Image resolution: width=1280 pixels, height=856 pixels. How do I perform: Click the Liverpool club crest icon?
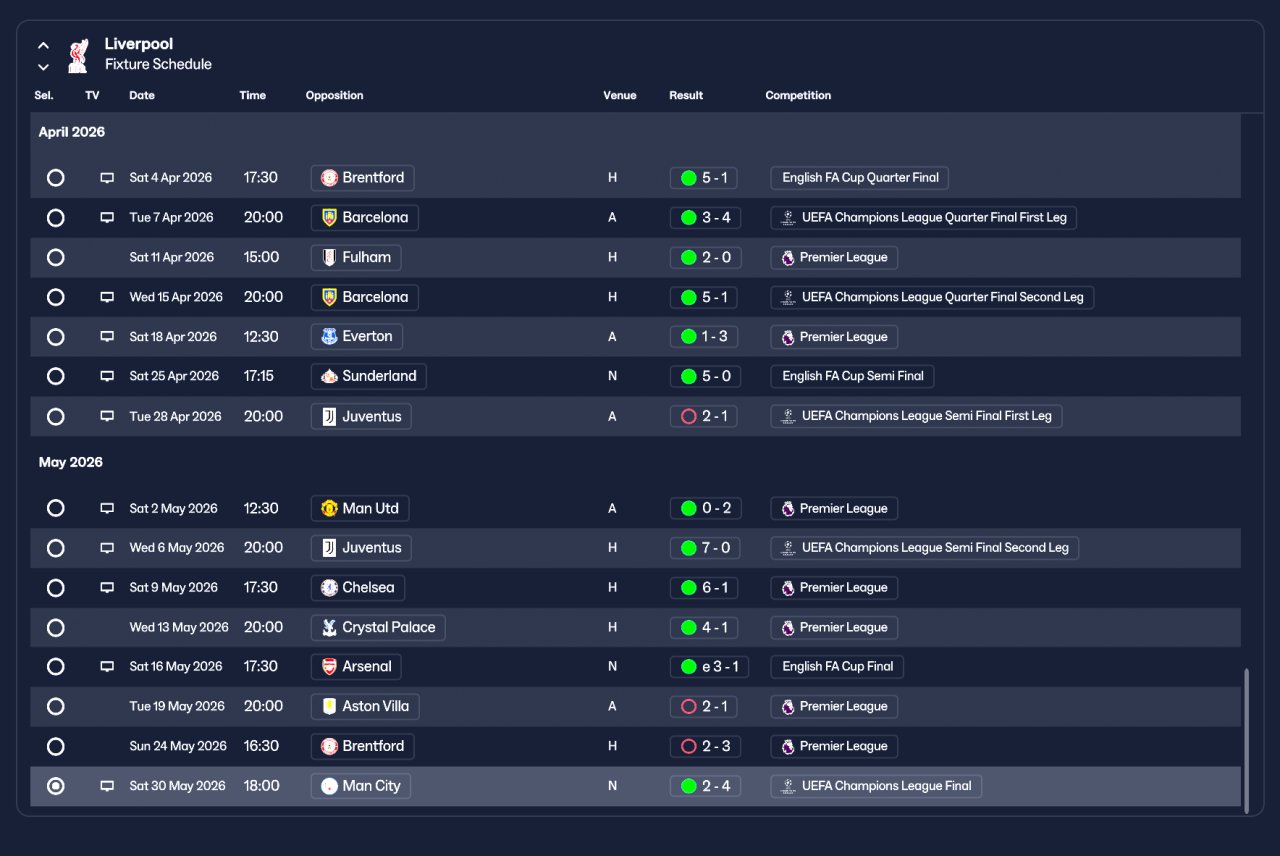click(x=78, y=55)
